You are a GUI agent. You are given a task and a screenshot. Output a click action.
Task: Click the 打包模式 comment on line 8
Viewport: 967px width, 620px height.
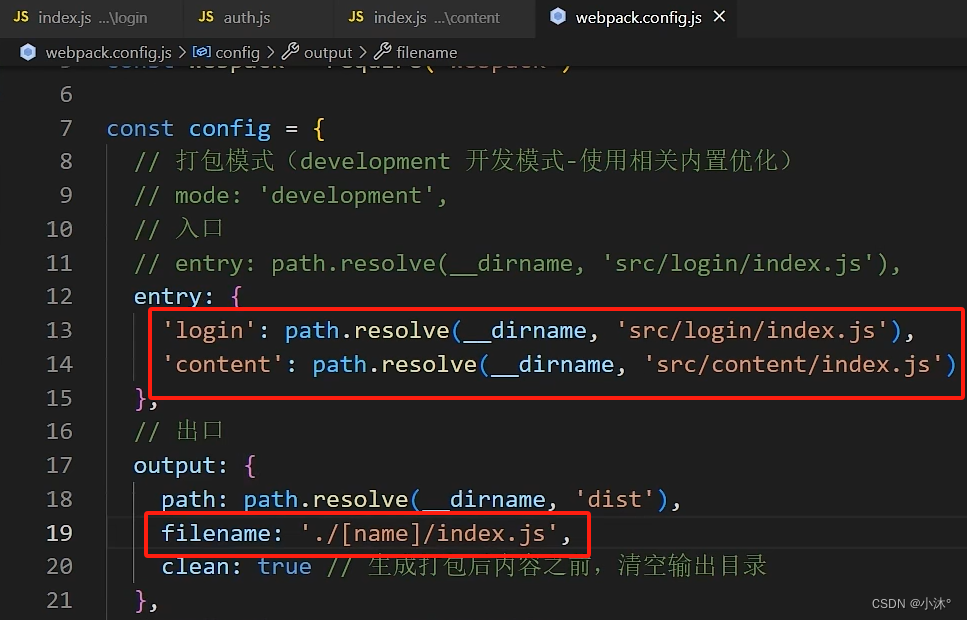coord(464,162)
